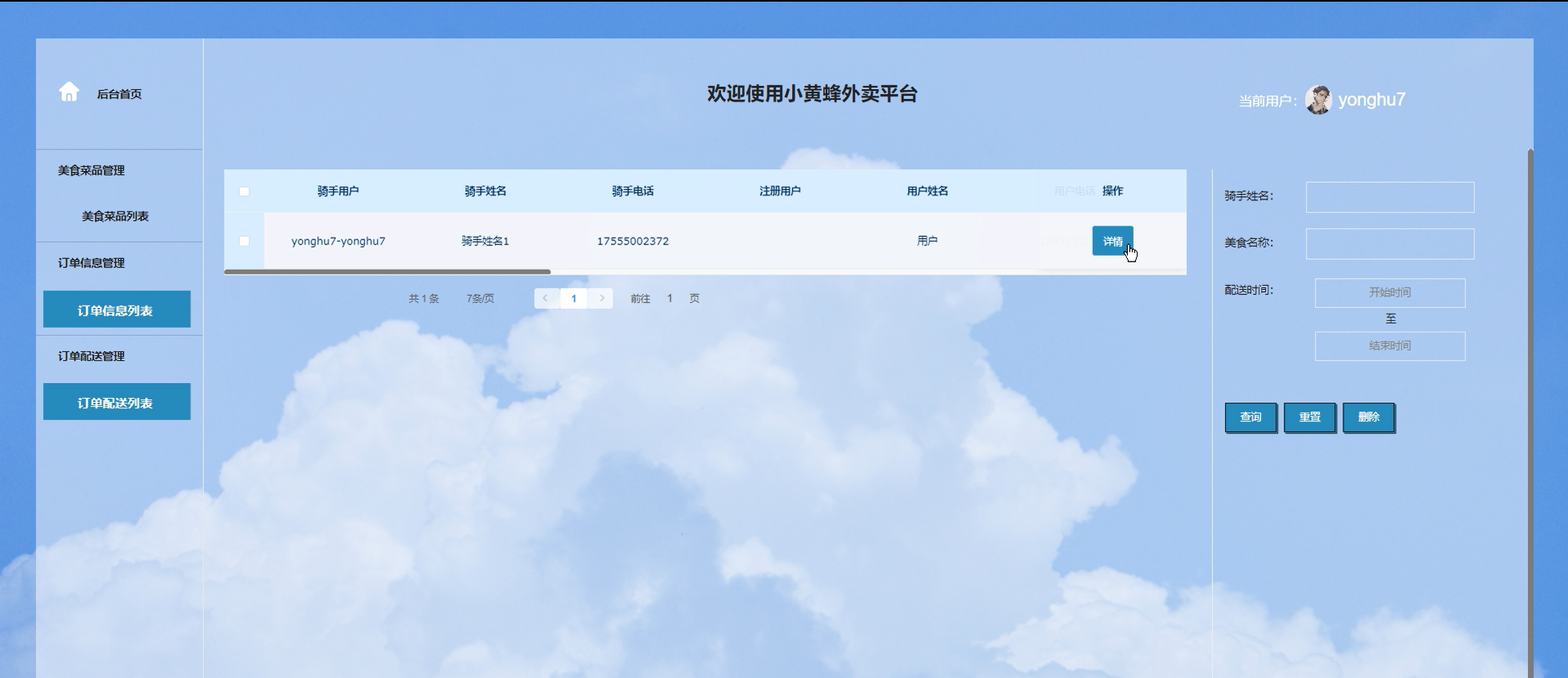Click the table horizontal scrollbar

point(387,271)
